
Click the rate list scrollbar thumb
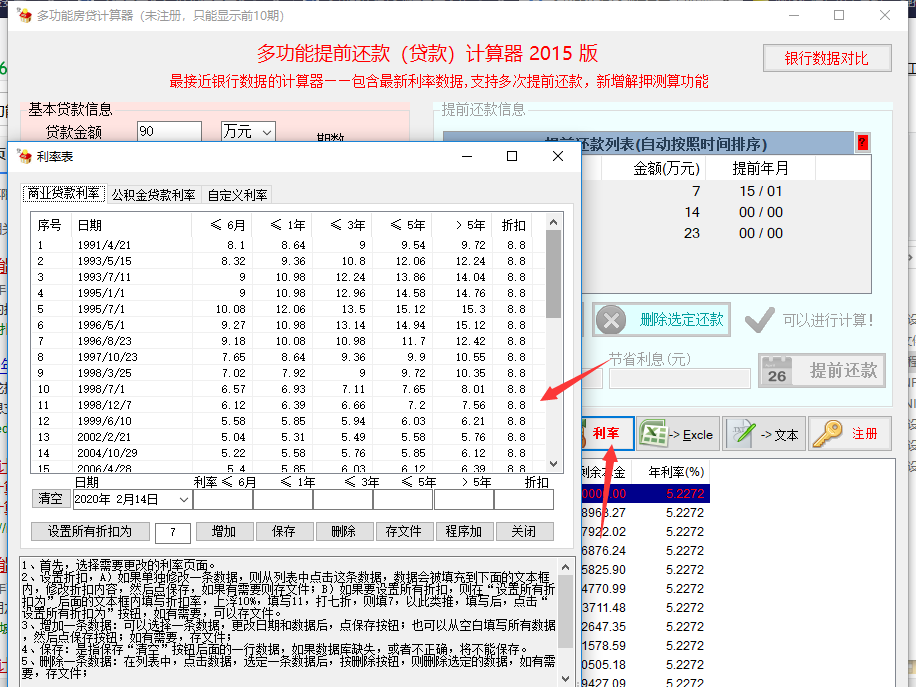click(553, 274)
